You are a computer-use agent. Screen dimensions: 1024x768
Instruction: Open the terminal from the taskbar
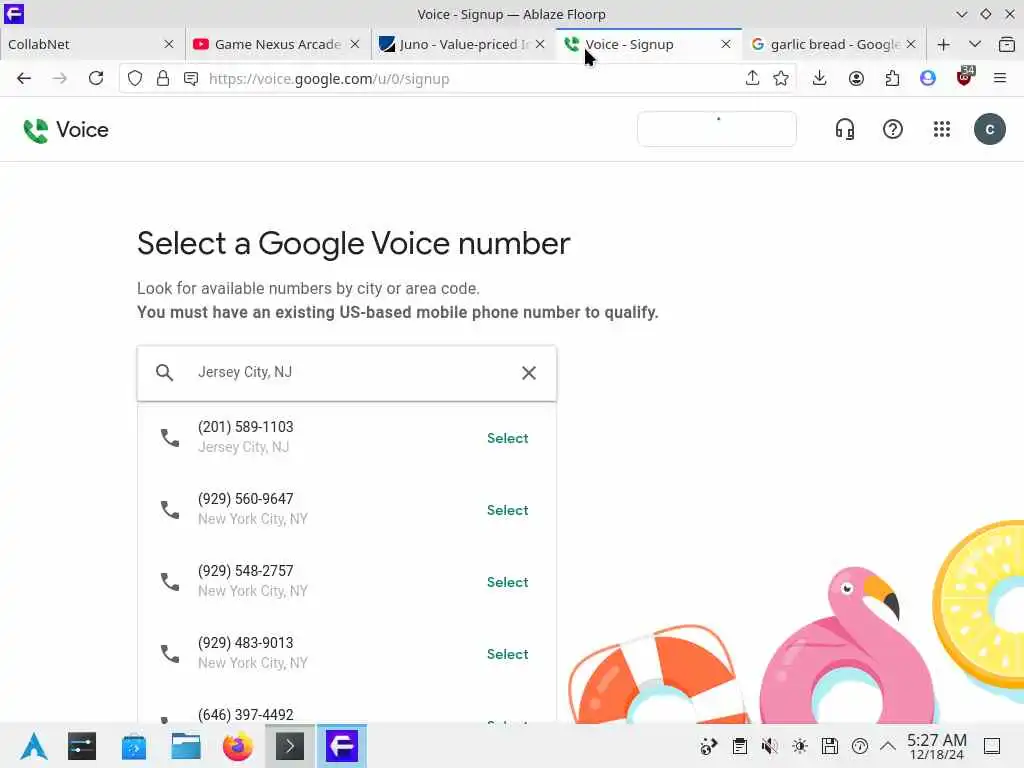pos(290,746)
